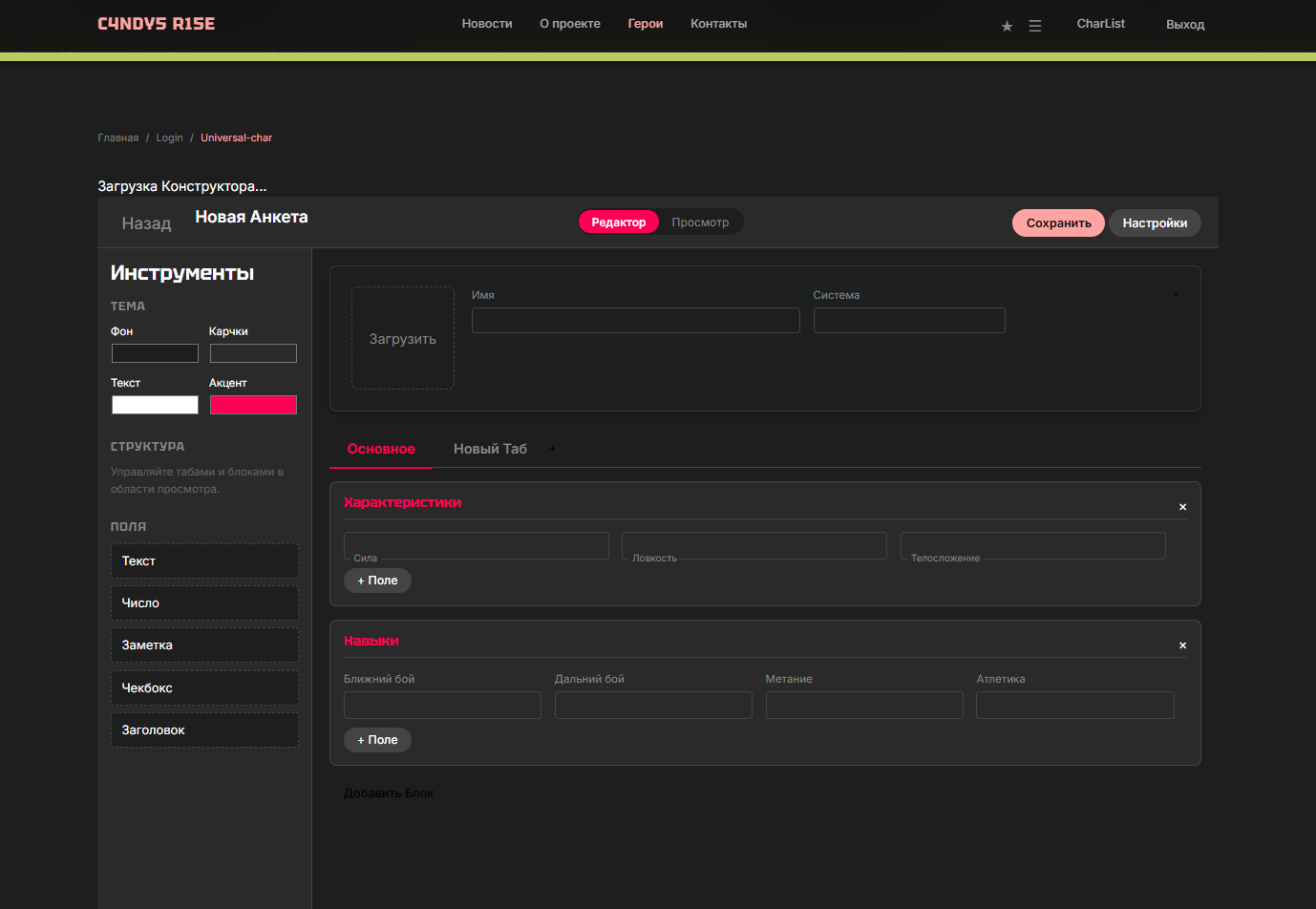Select the Заголовок field tool
Screen dimensions: 1316x909
(x=204, y=730)
